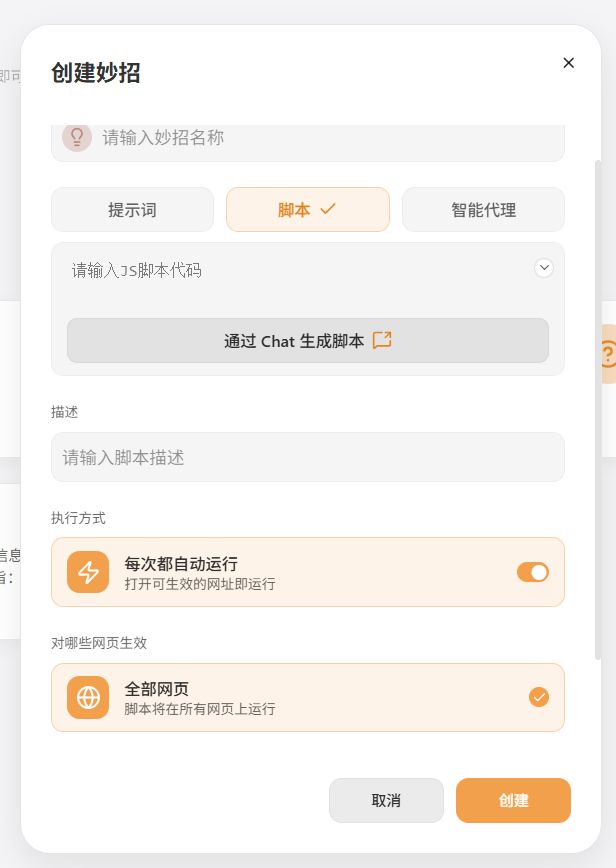Switch to the 智能代理 tab

point(483,210)
